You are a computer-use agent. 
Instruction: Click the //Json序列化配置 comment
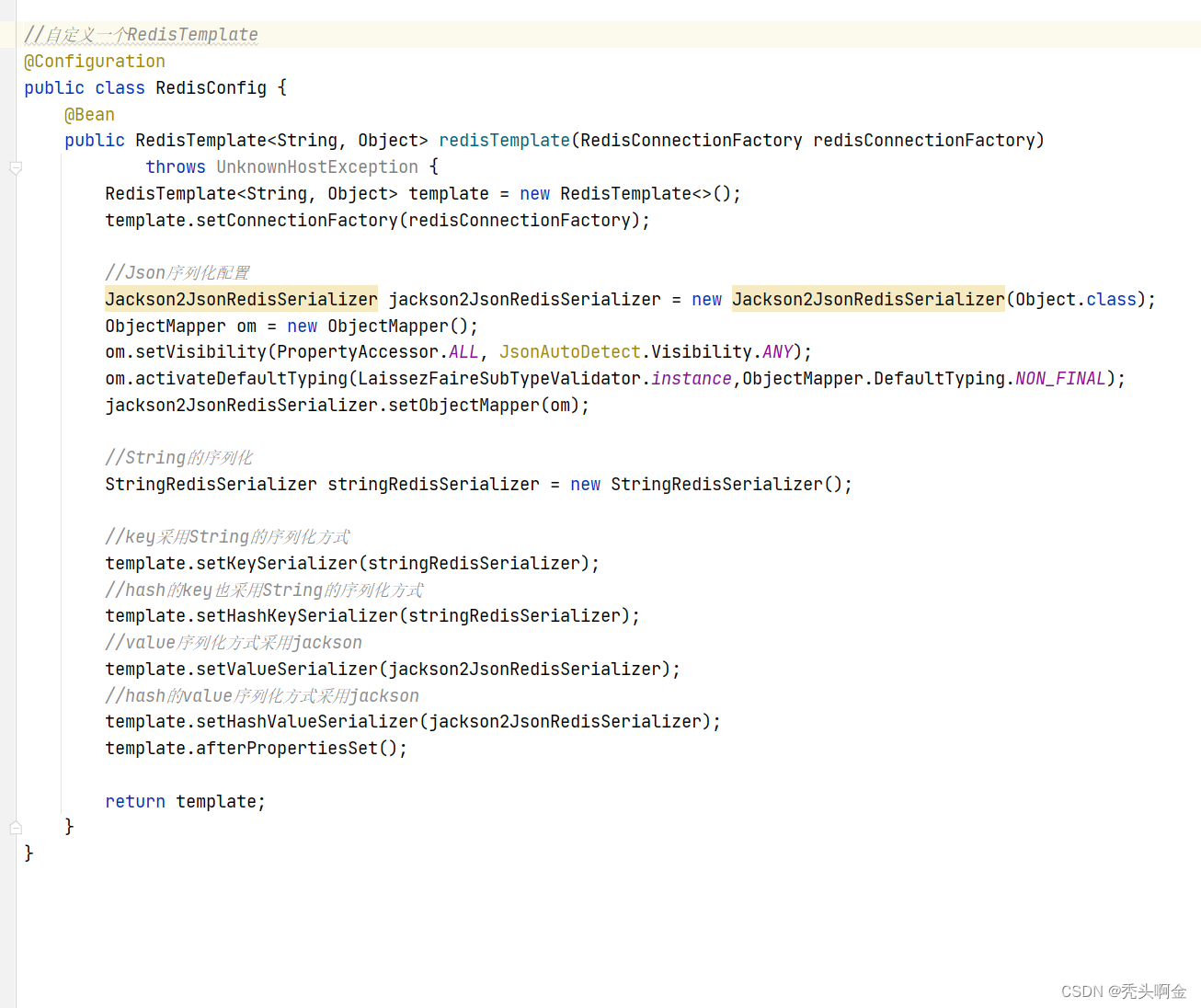click(177, 273)
